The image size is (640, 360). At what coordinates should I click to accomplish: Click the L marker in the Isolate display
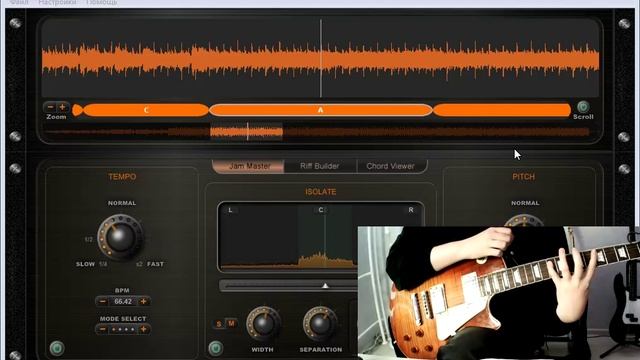(230, 210)
